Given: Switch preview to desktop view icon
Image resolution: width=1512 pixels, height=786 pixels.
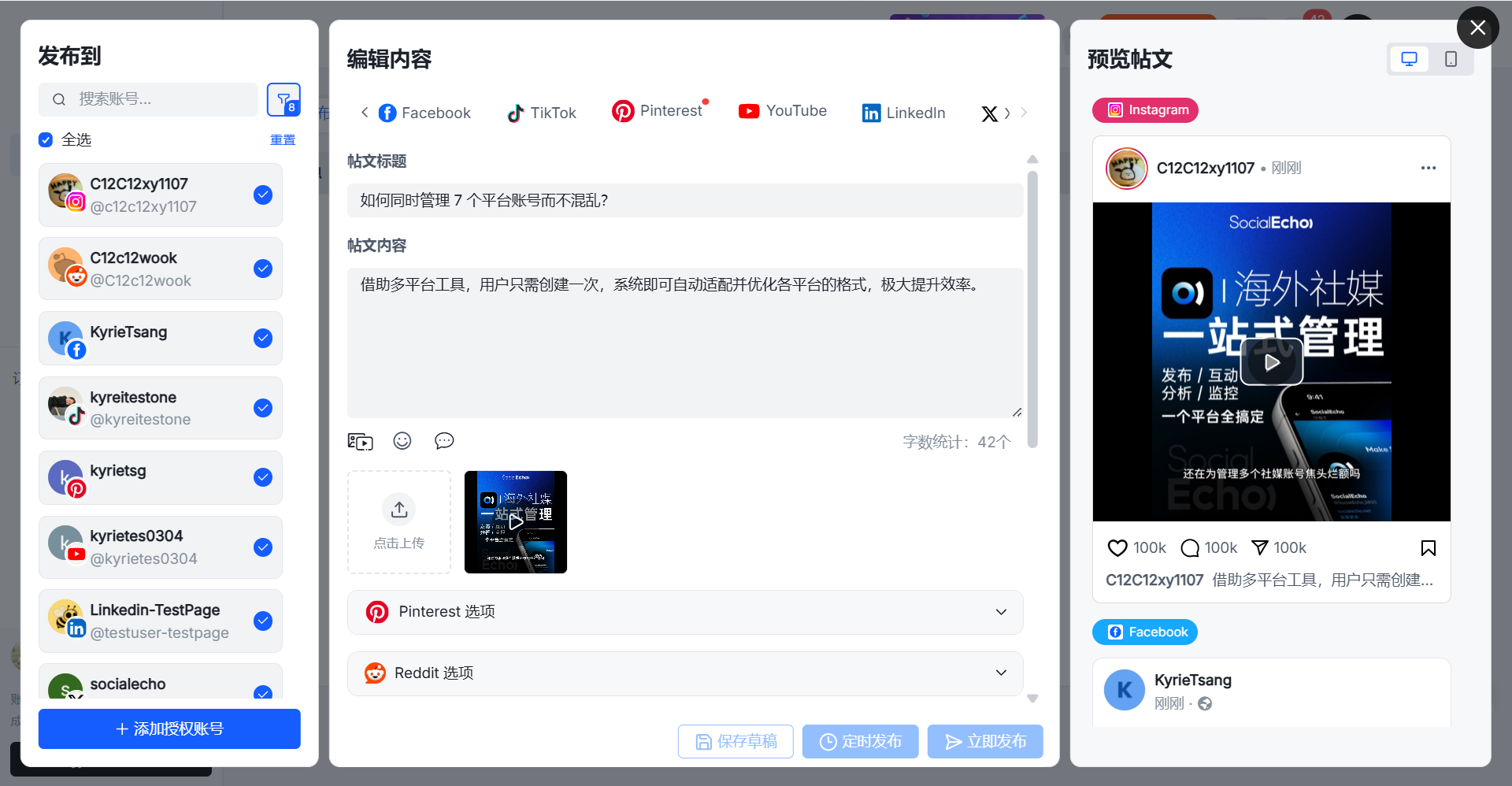Looking at the screenshot, I should 1410,59.
